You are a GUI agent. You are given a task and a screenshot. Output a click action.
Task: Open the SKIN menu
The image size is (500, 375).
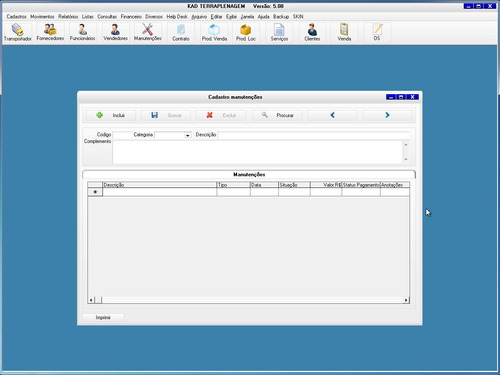coord(298,17)
